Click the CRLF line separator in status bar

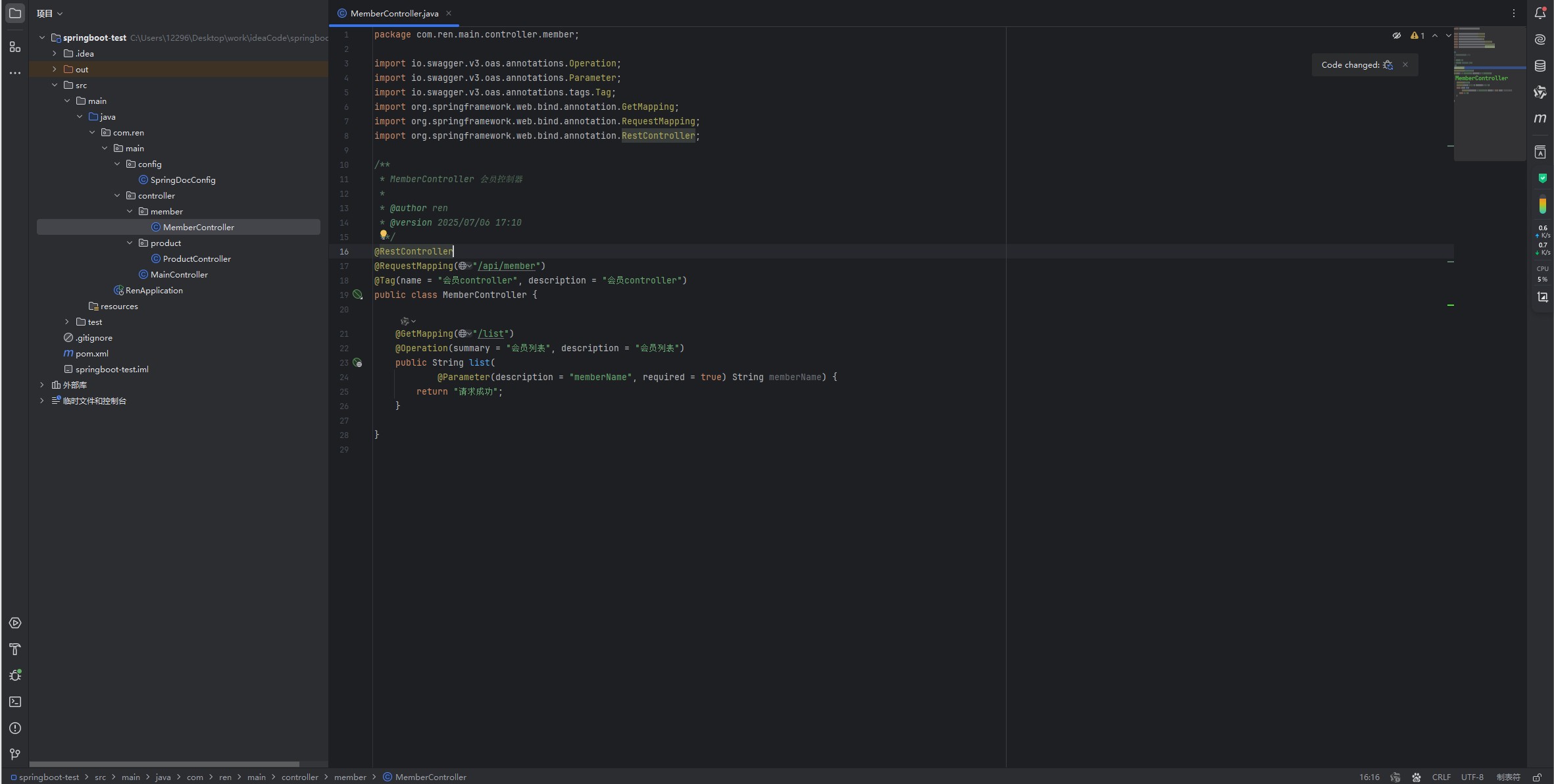point(1441,777)
